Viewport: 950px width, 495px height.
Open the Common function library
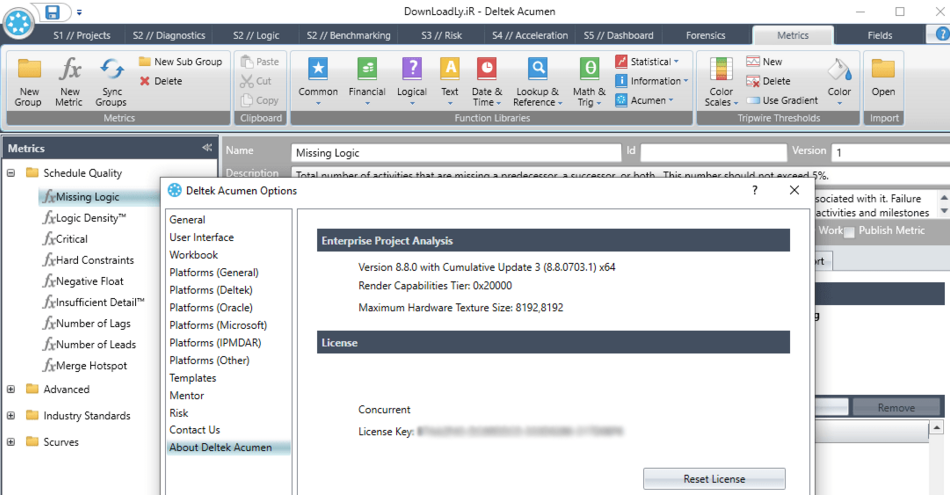[317, 81]
